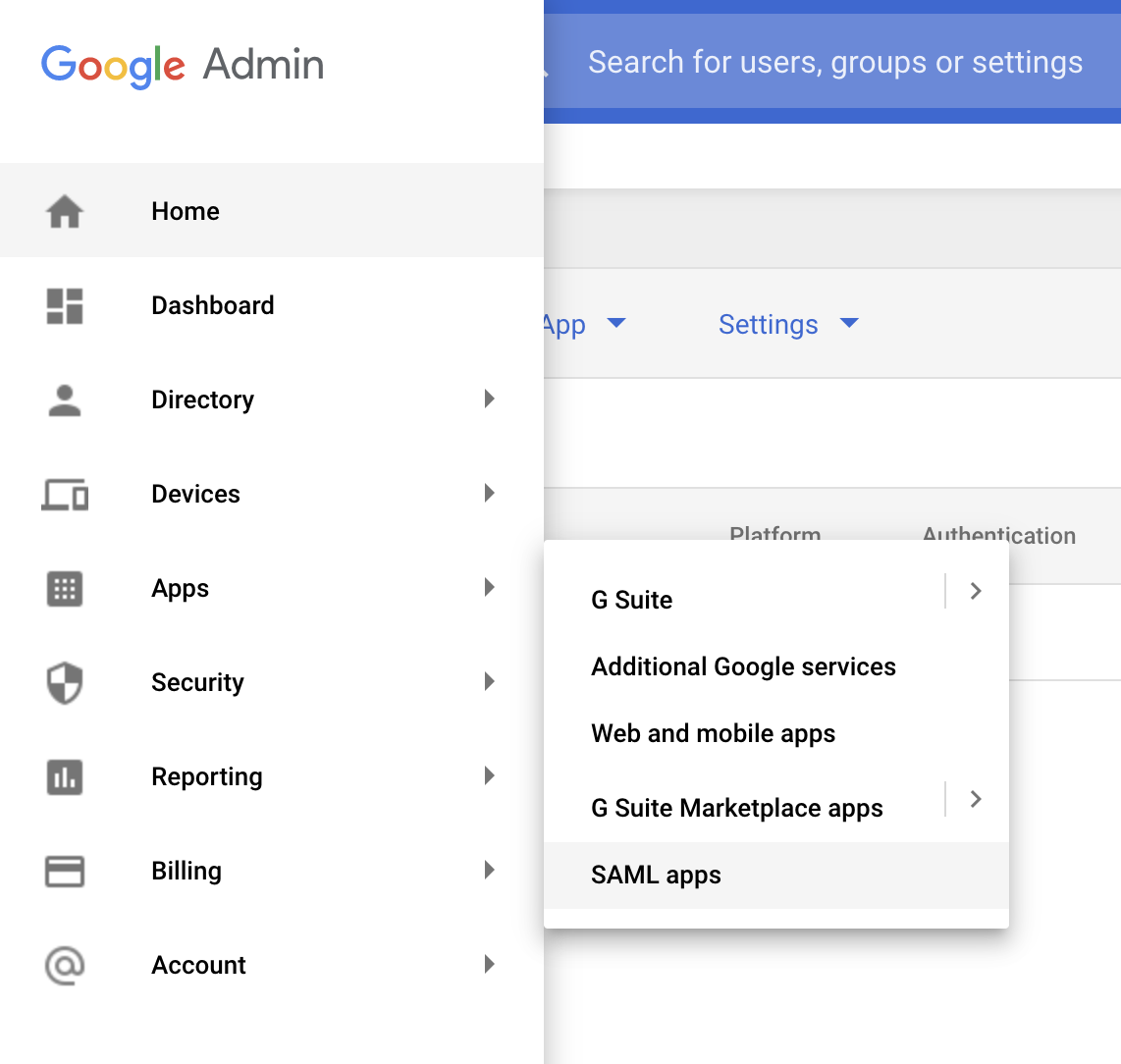Choose Additional Google services

click(x=743, y=666)
